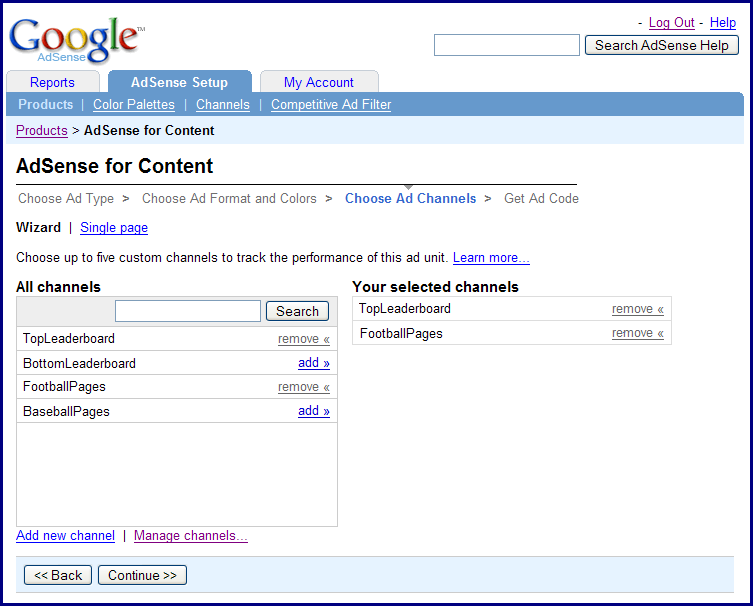Screen dimensions: 753x606
Task: Click the Google AdSense logo
Action: pyautogui.click(x=75, y=40)
